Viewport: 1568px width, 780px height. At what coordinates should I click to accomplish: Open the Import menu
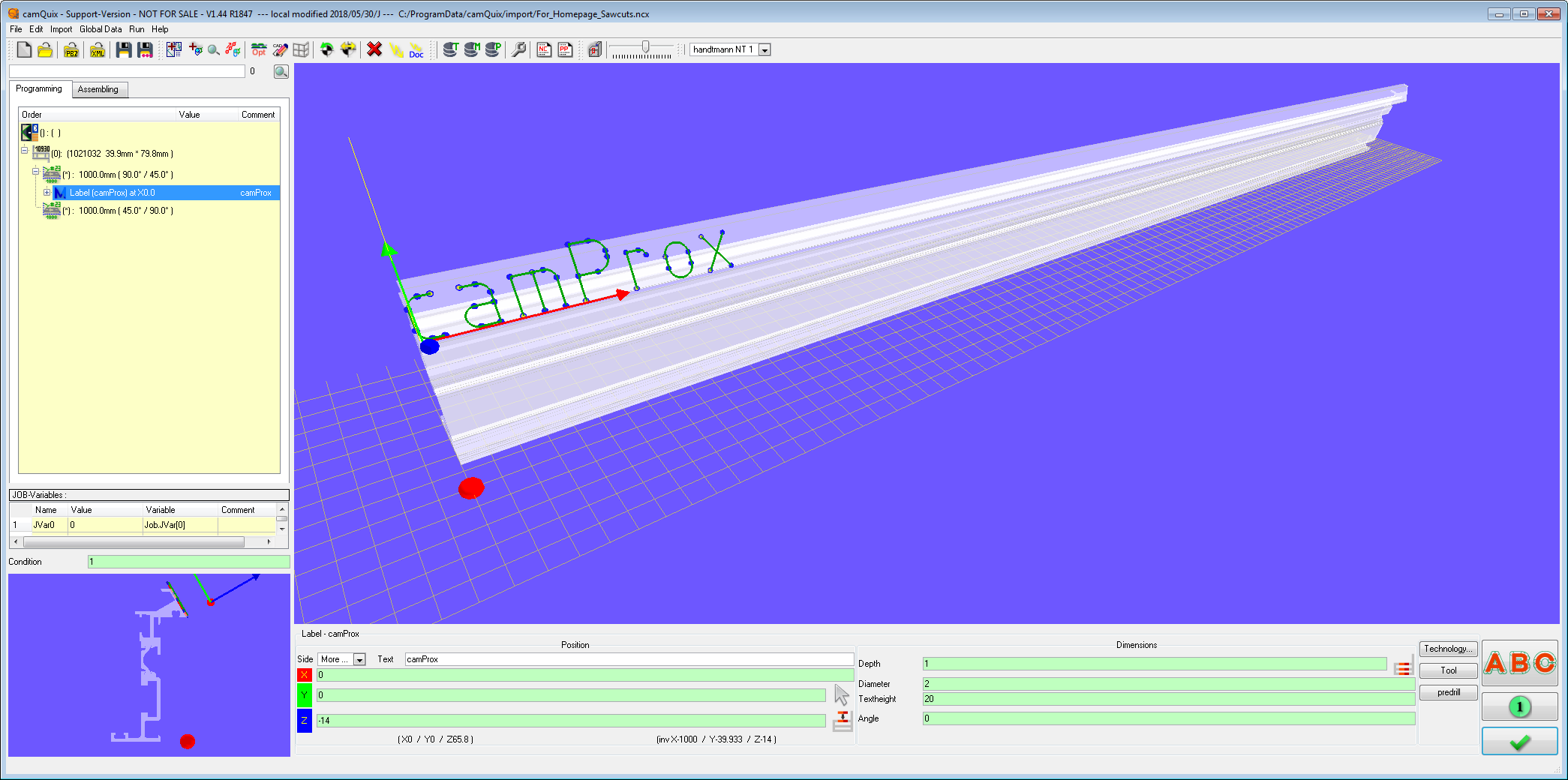click(x=62, y=29)
